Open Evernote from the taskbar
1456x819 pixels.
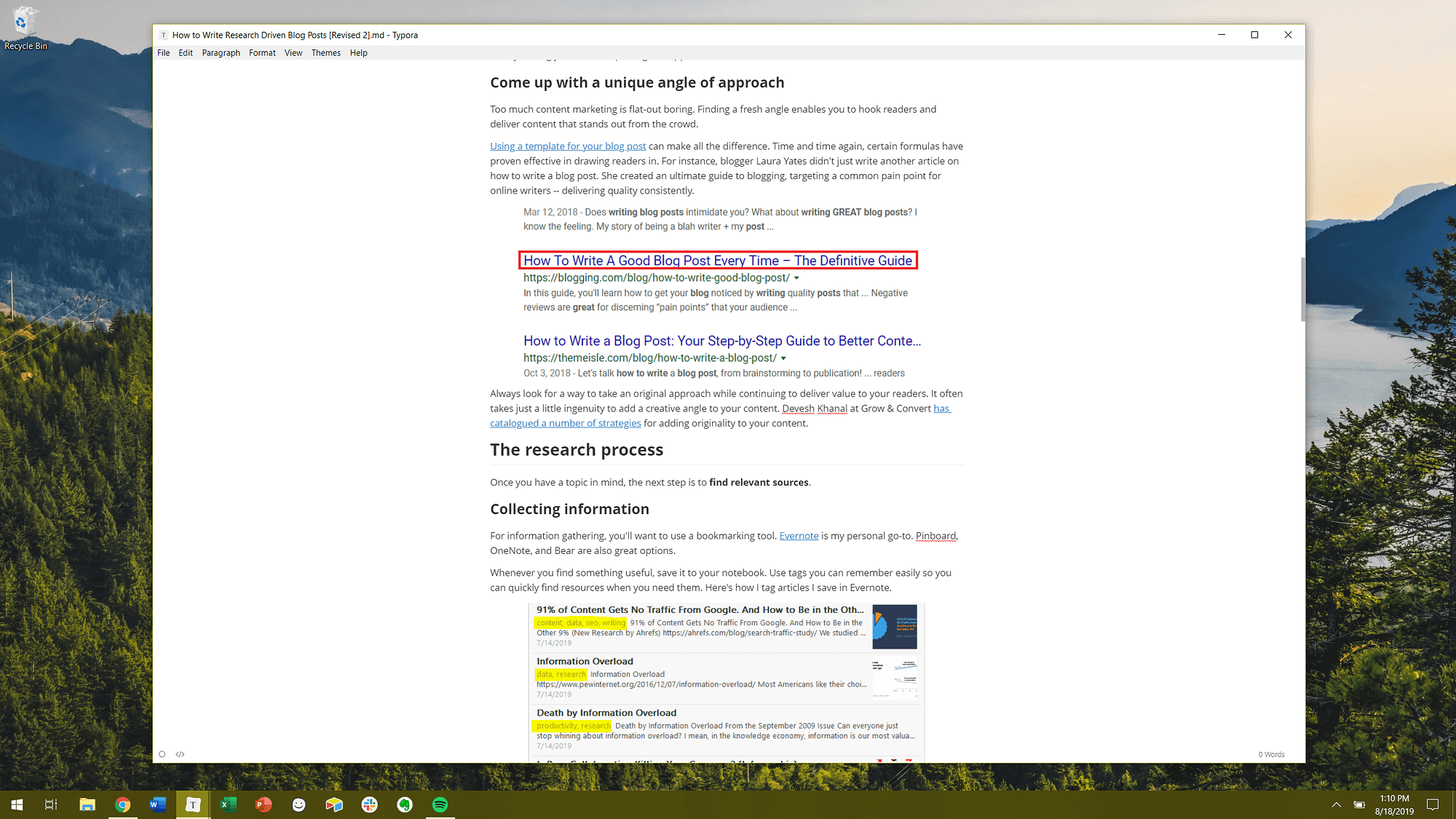click(x=405, y=804)
